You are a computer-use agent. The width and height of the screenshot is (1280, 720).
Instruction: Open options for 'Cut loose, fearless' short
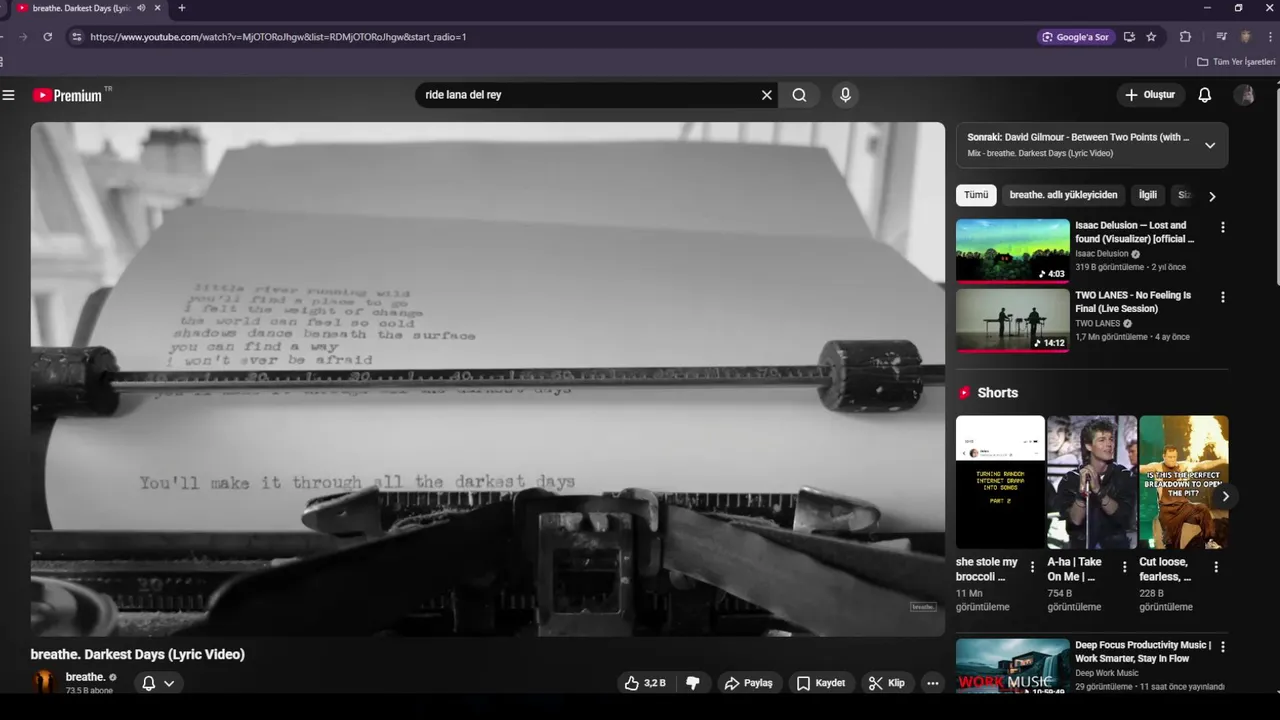point(1216,567)
